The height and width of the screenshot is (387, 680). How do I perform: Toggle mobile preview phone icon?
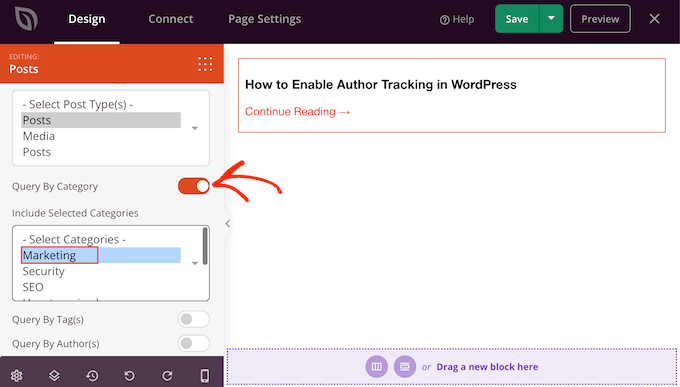pyautogui.click(x=205, y=375)
